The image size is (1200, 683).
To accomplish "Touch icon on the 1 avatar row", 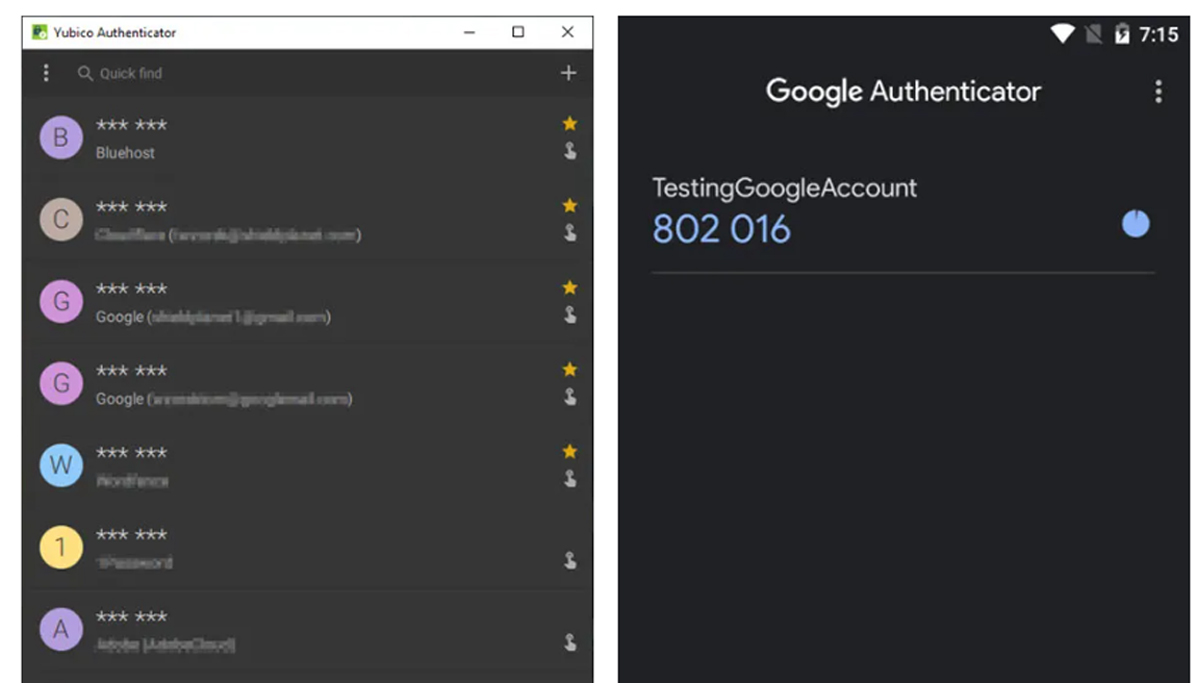I will [x=570, y=561].
